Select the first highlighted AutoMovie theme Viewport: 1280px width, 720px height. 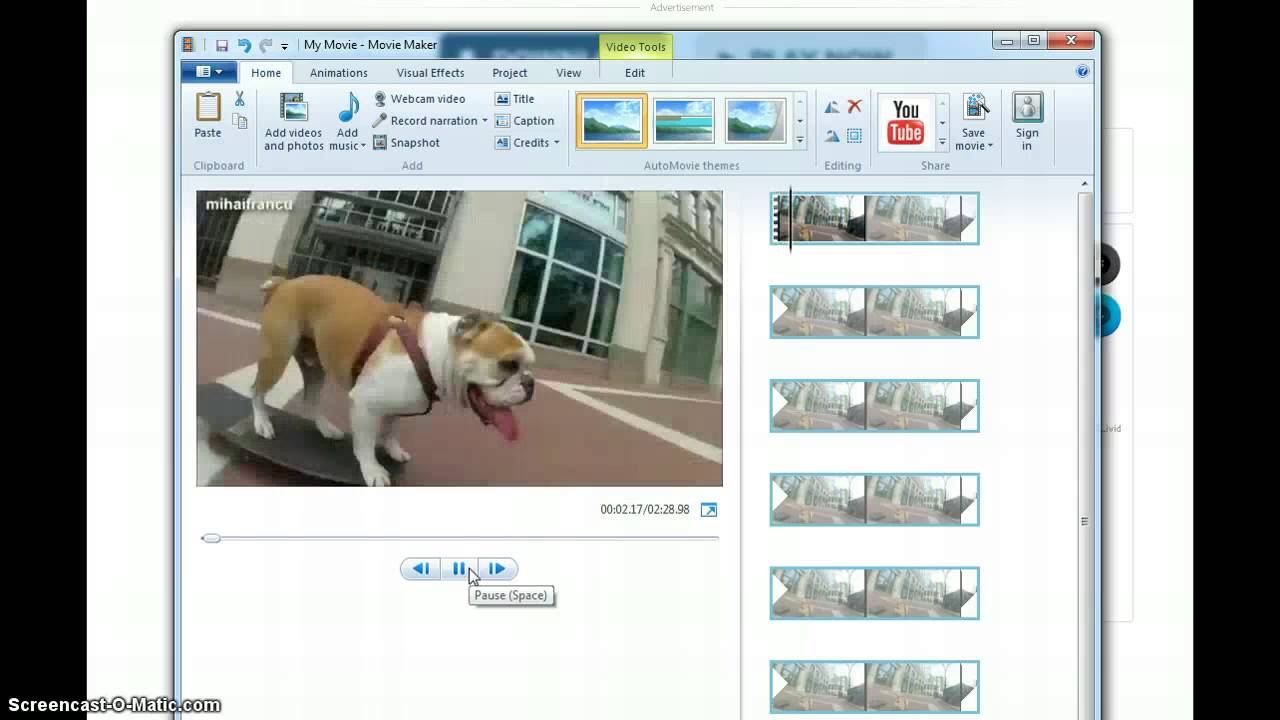(612, 121)
